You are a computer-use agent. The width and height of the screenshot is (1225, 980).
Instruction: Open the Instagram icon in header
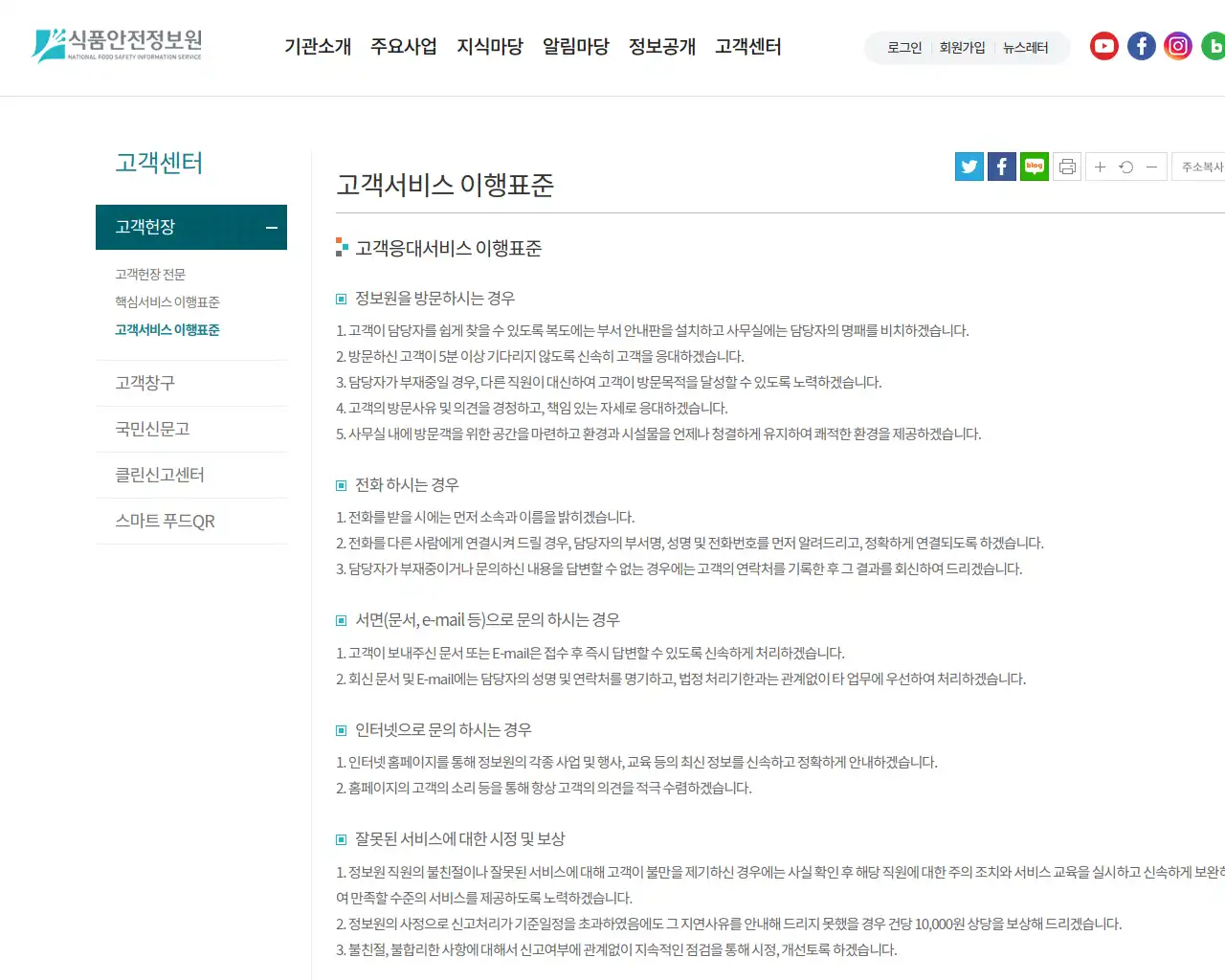pos(1178,46)
